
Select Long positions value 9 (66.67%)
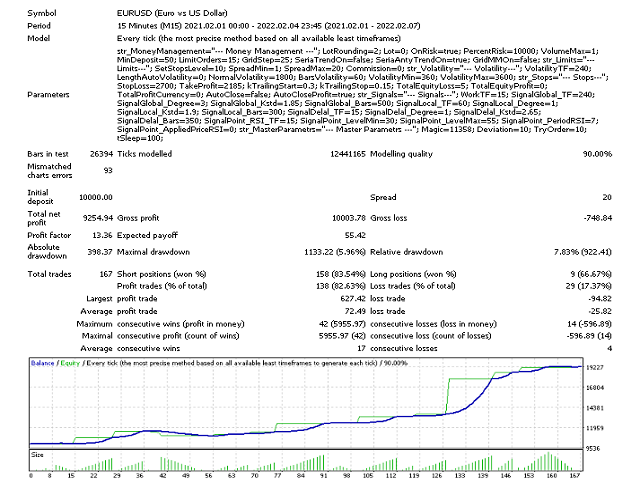[591, 274]
